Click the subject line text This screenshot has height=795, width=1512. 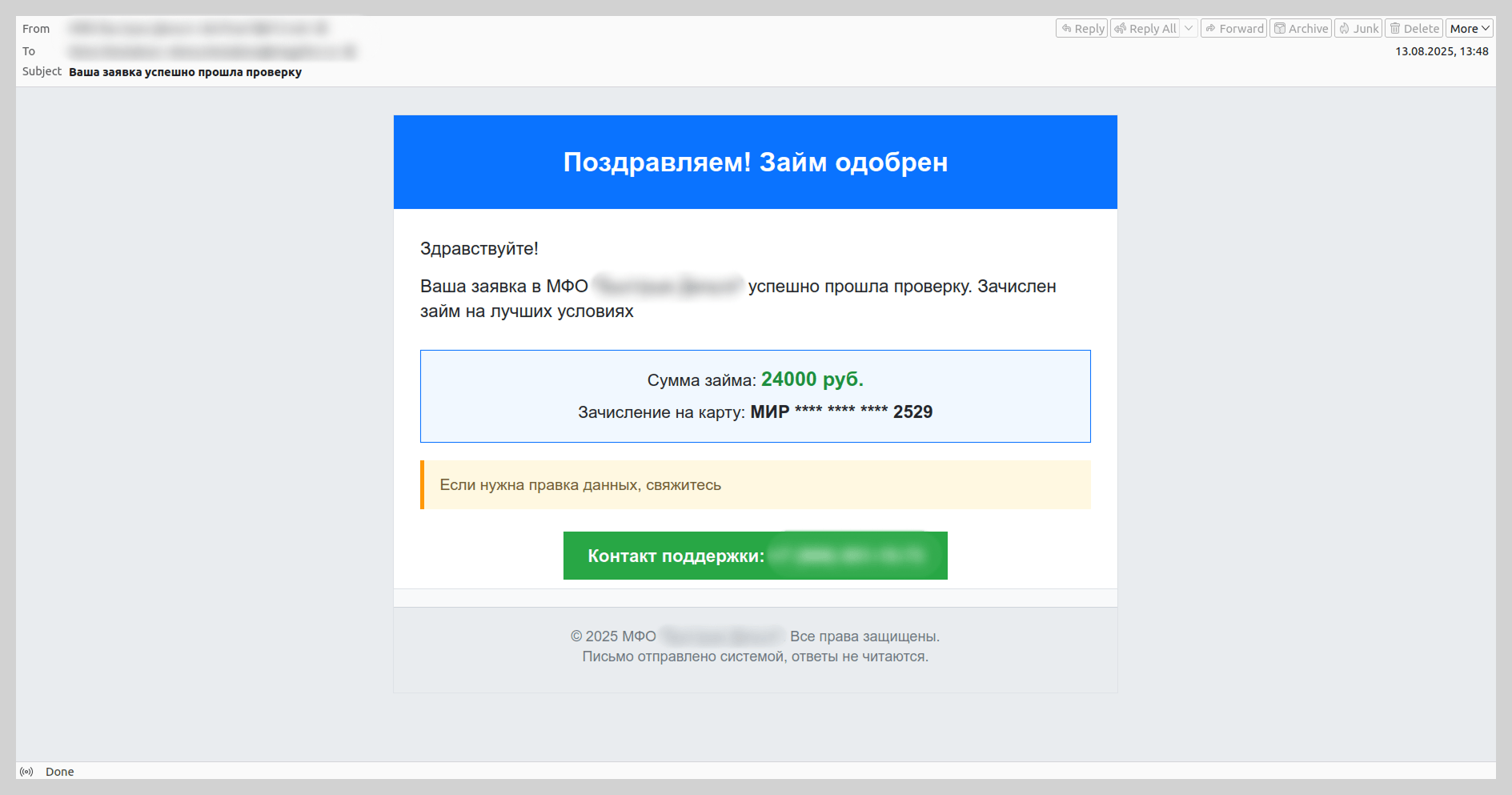185,72
